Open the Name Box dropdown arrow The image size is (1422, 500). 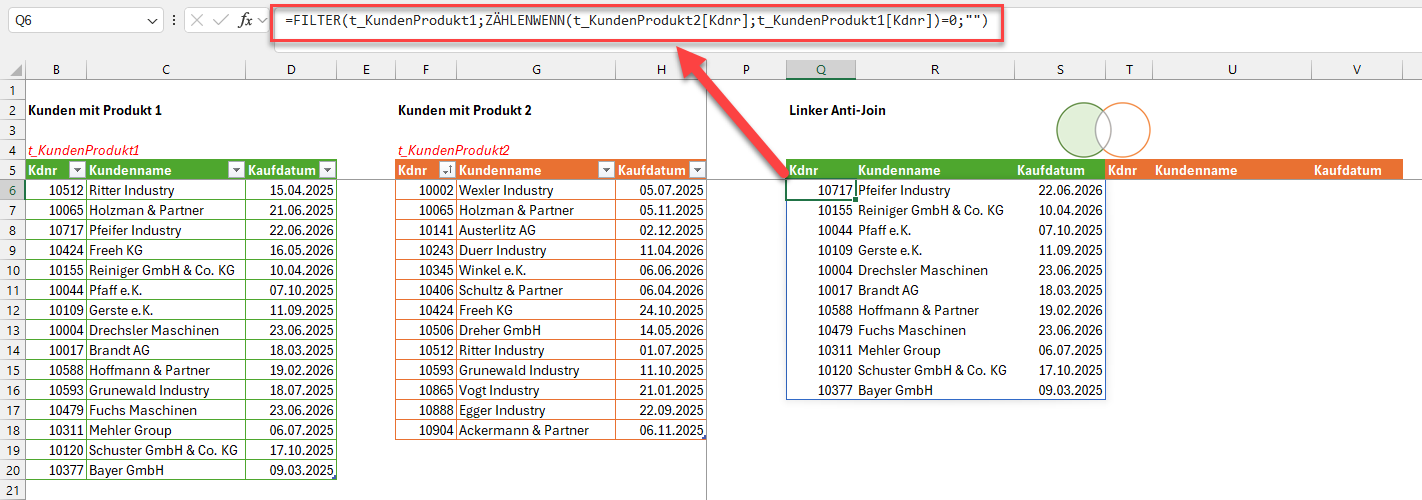[152, 20]
